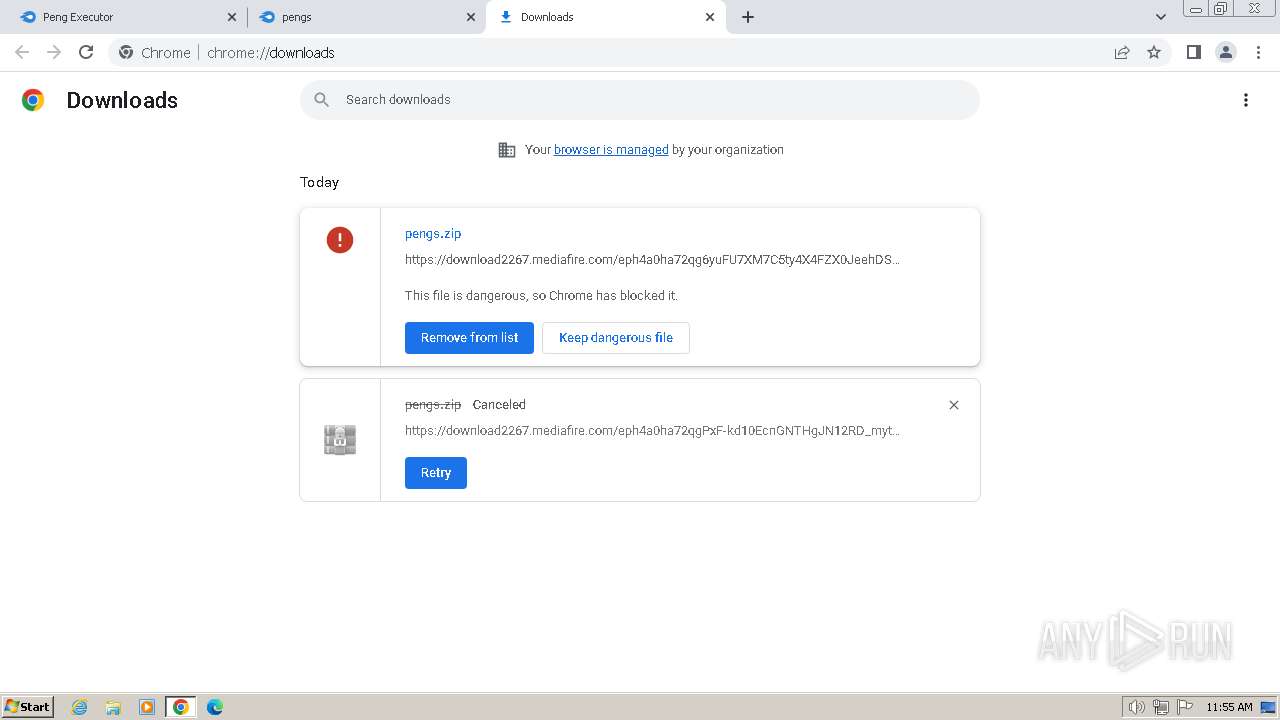
Task: Expand the tab search dropdown arrow
Action: [x=1161, y=17]
